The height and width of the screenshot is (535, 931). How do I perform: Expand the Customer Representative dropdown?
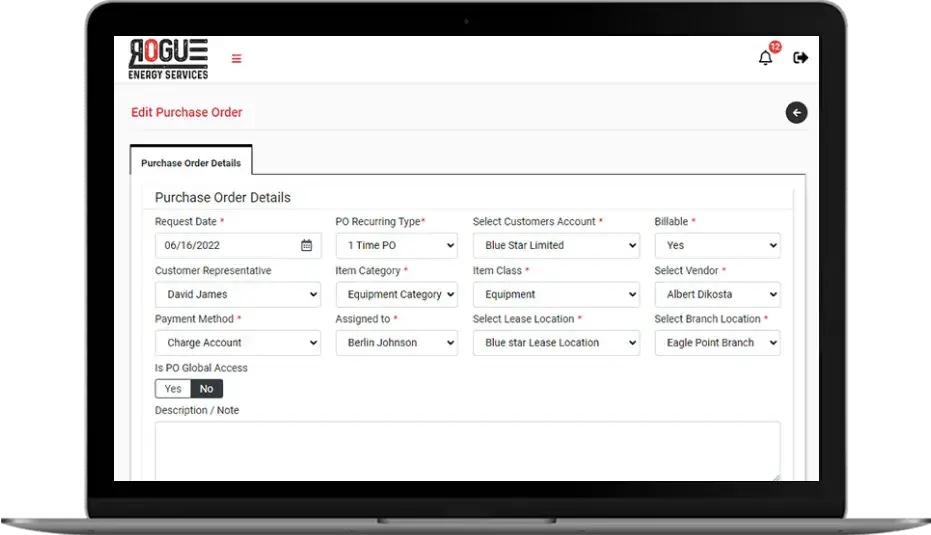[x=237, y=294]
